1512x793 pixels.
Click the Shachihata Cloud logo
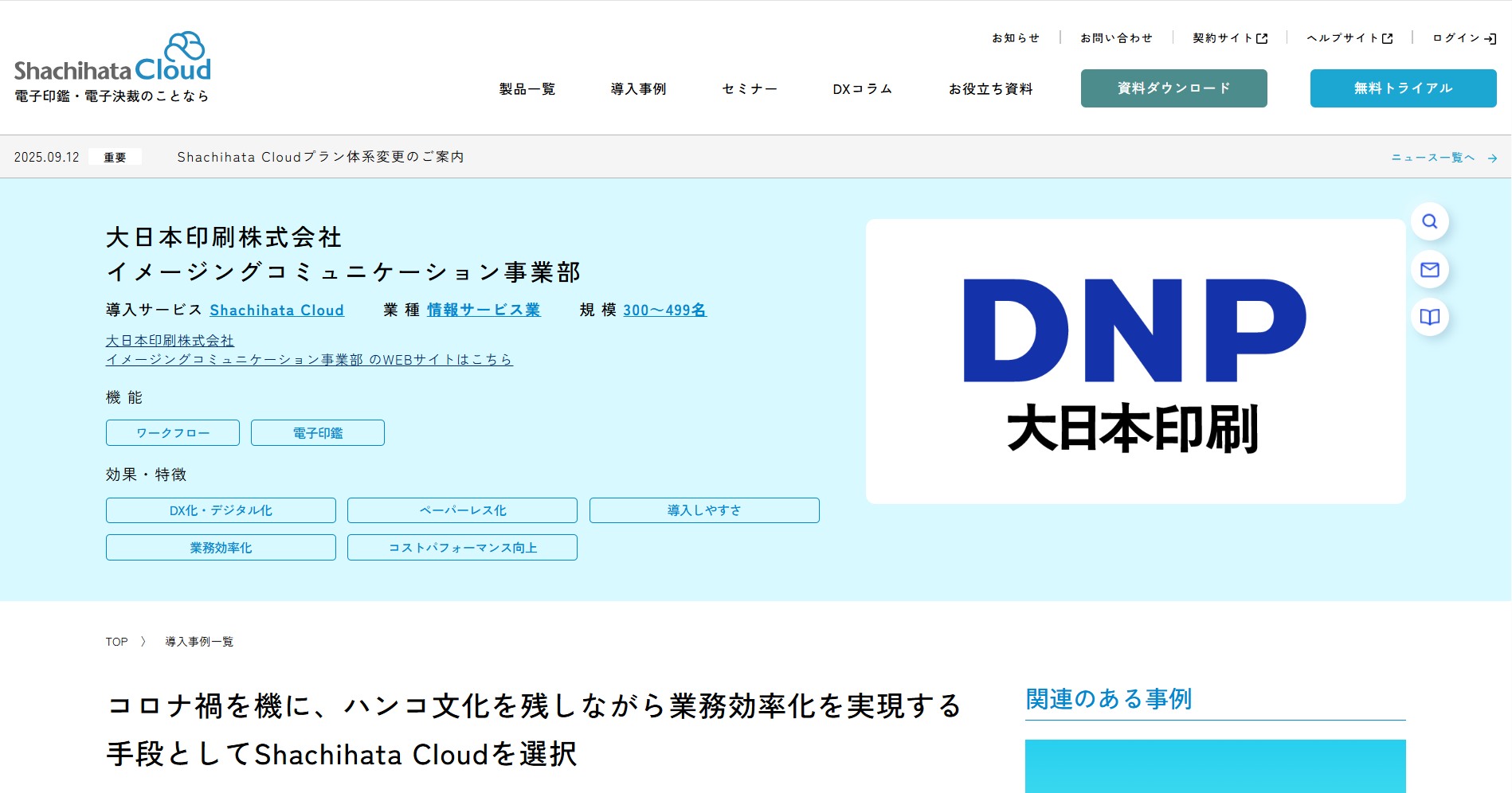click(x=112, y=67)
